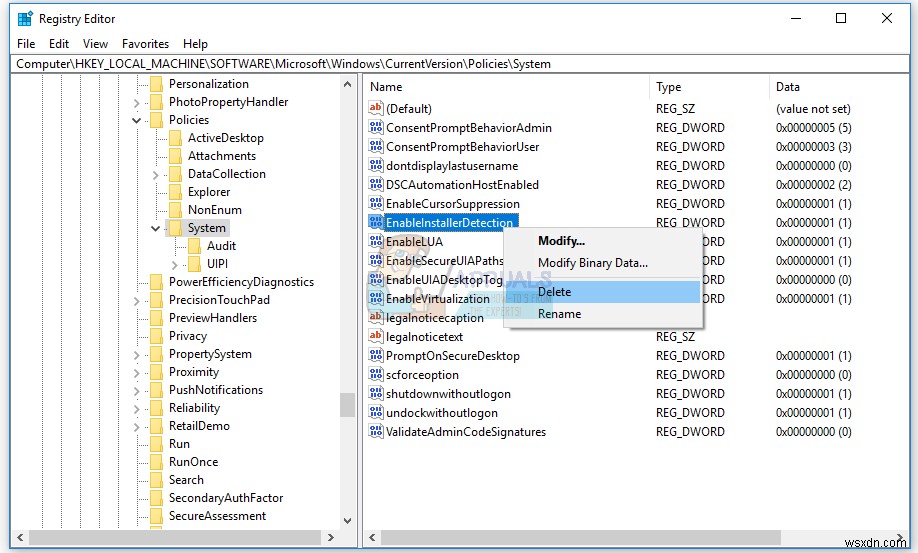Expand the PushNotifications key
This screenshot has height=553, width=918.
(136, 391)
